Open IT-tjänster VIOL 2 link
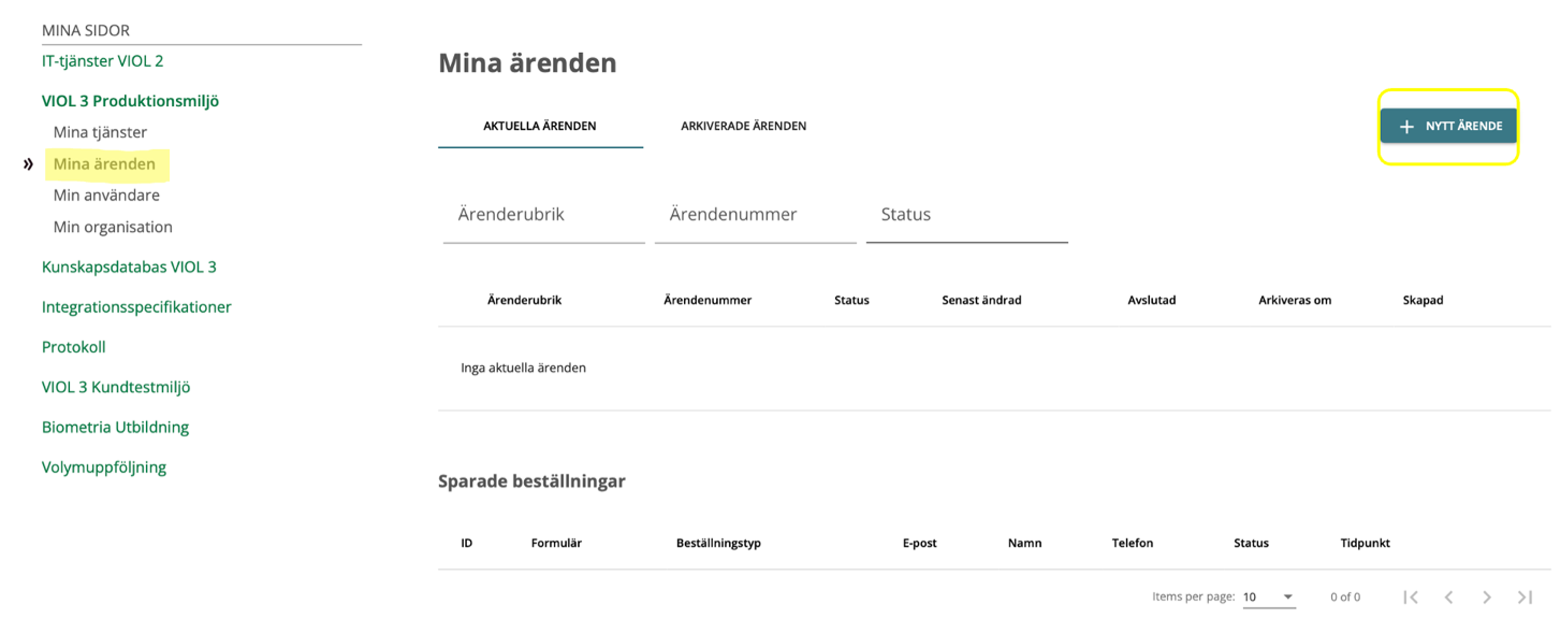 [x=102, y=61]
